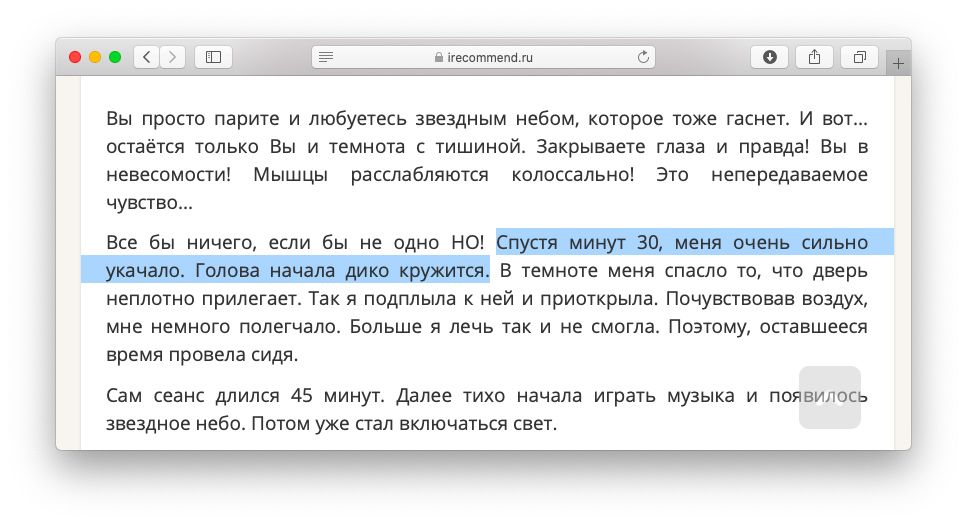Click the highlighted words "Голова начала дико кружится"
The height and width of the screenshot is (524, 967).
[x=342, y=271]
